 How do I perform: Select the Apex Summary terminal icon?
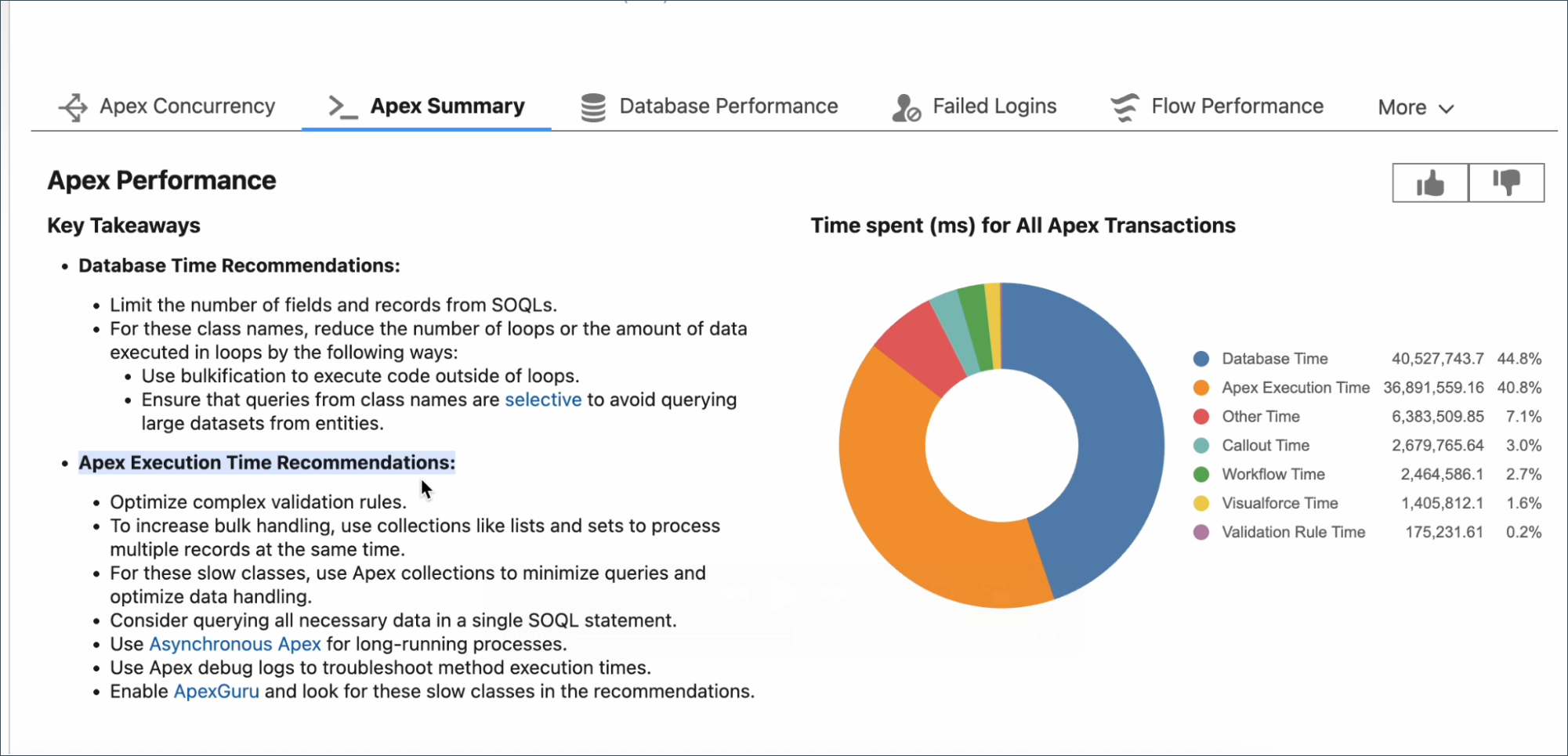point(342,107)
